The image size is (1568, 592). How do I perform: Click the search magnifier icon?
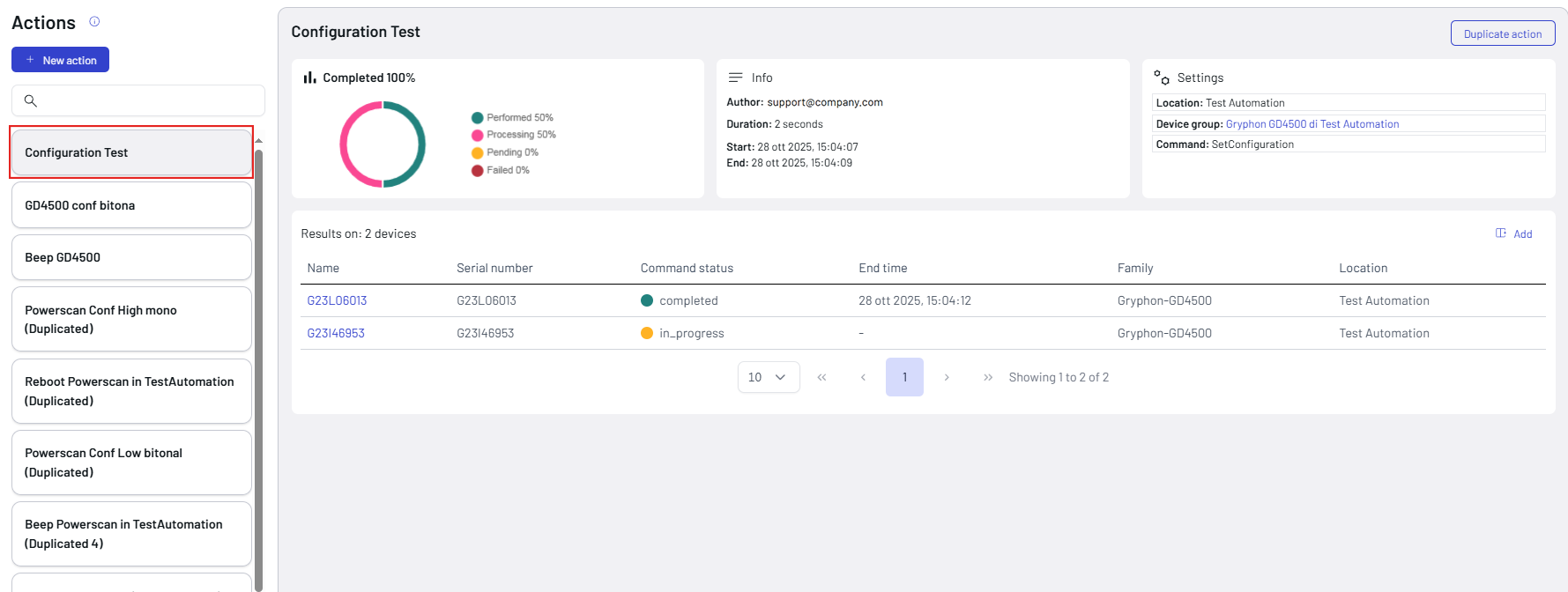[31, 100]
